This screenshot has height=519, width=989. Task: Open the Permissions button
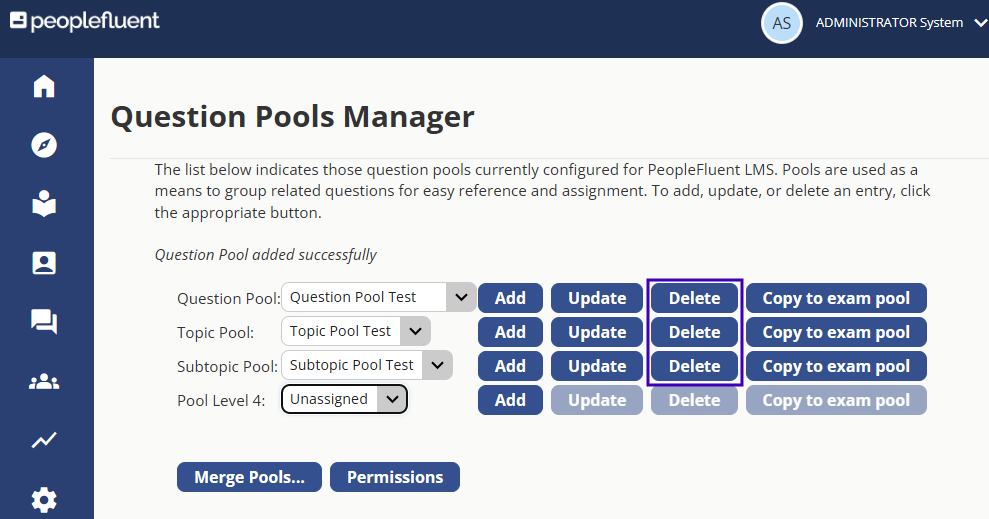(395, 477)
